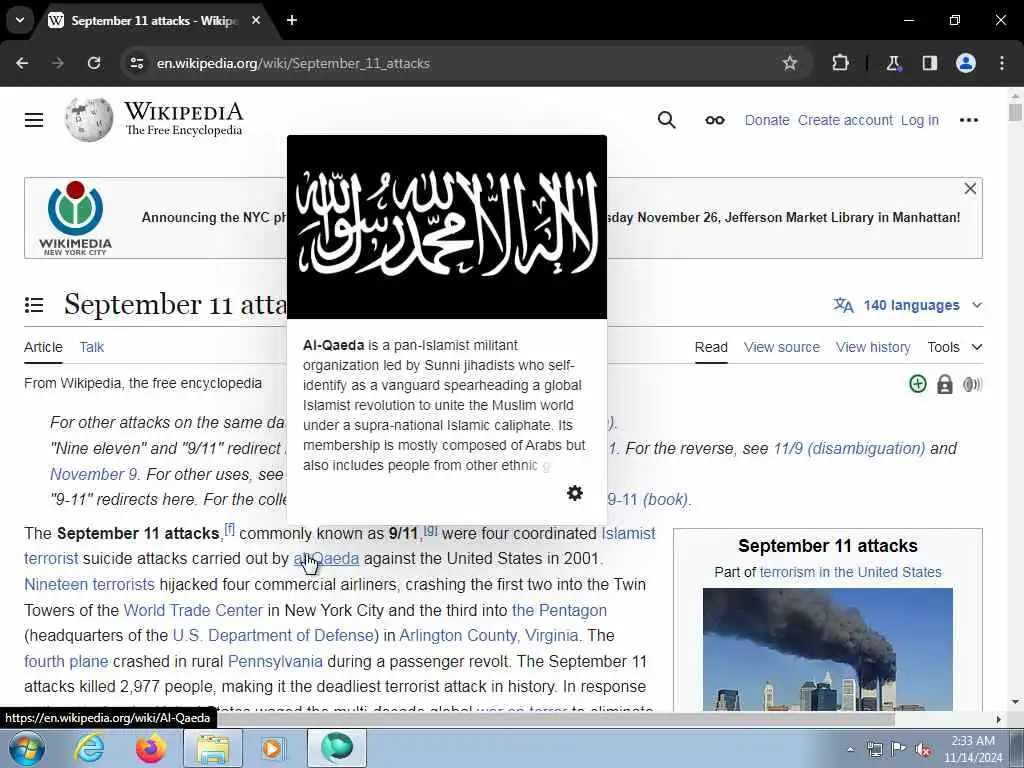Screen dimensions: 1024x768
Task: Open site information icon in address bar
Action: click(136, 63)
